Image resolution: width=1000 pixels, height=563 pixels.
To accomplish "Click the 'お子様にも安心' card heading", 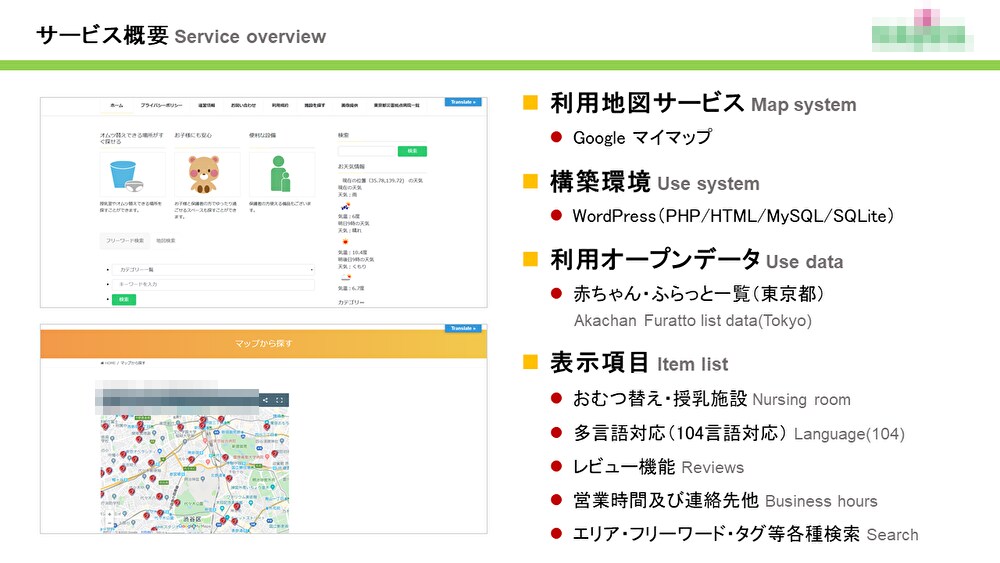I will tap(193, 135).
